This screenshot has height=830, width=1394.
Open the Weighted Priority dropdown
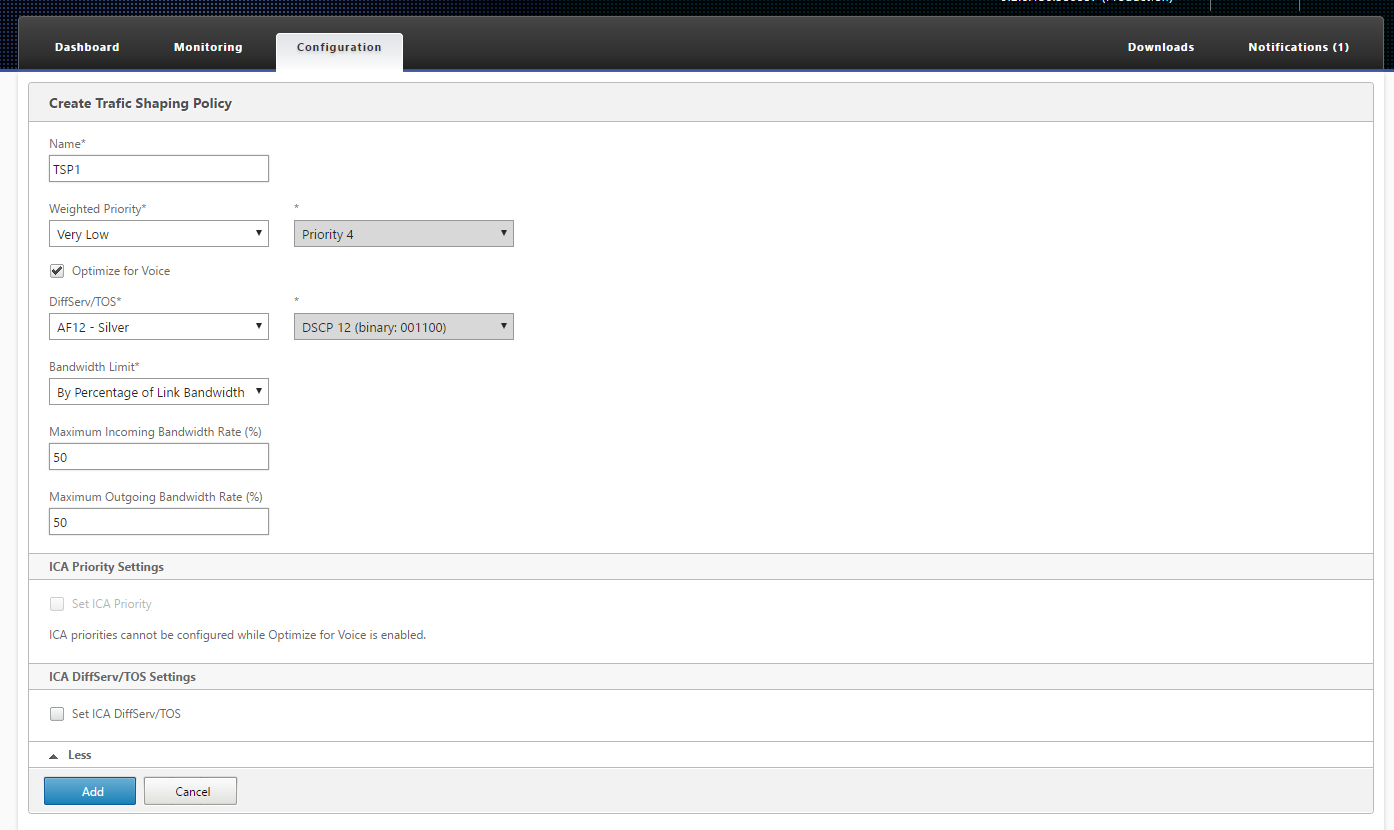pos(159,234)
